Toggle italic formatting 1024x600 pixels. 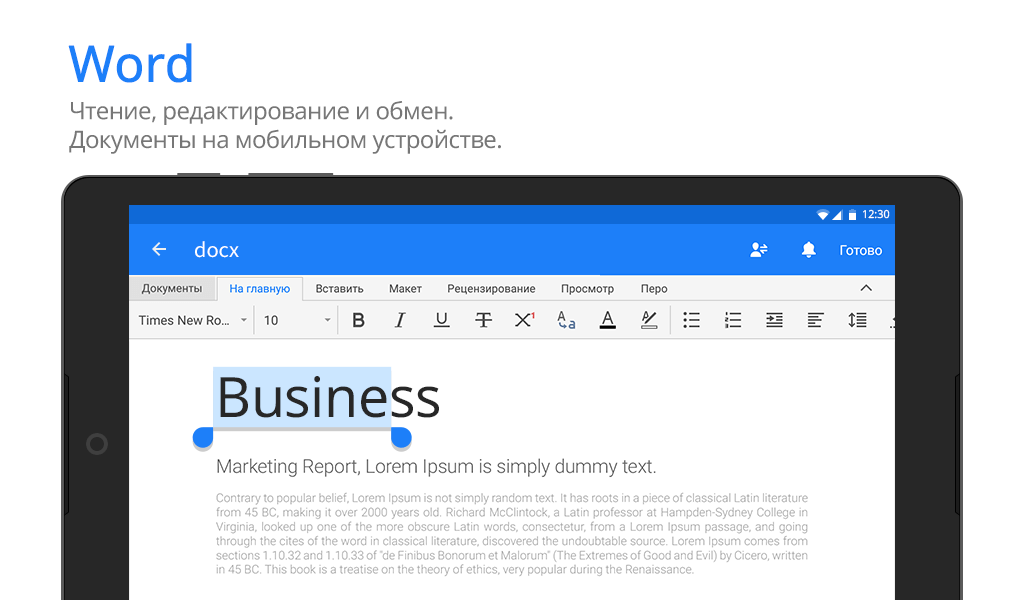pyautogui.click(x=400, y=320)
